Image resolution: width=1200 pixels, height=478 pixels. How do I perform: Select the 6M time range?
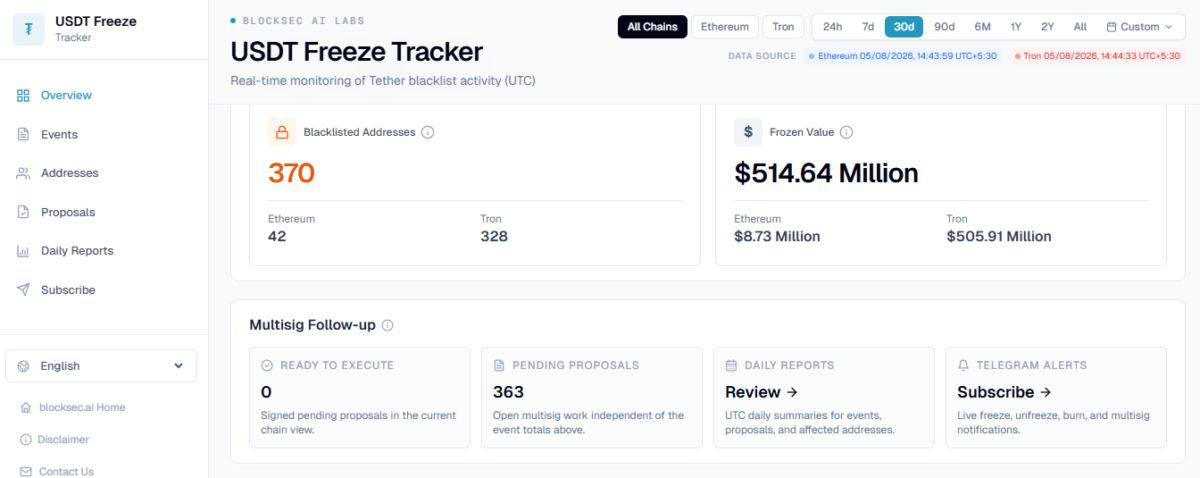click(x=982, y=27)
